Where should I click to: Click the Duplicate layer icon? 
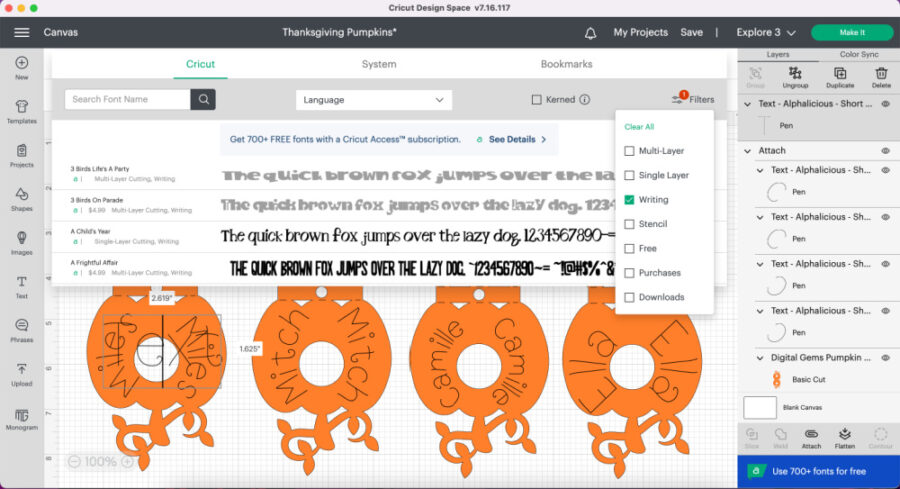(839, 76)
